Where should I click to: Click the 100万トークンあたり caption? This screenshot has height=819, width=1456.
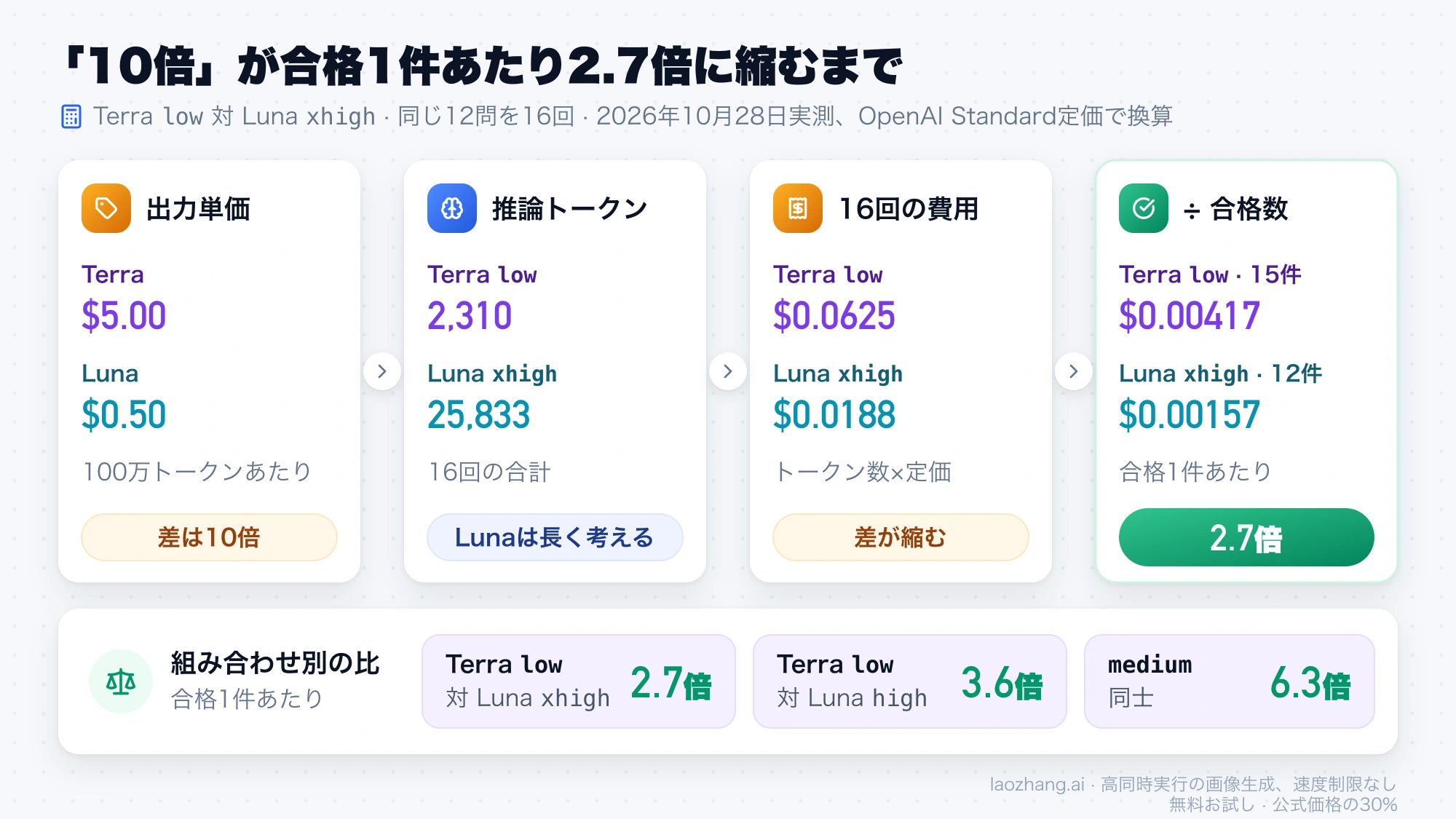pos(197,472)
